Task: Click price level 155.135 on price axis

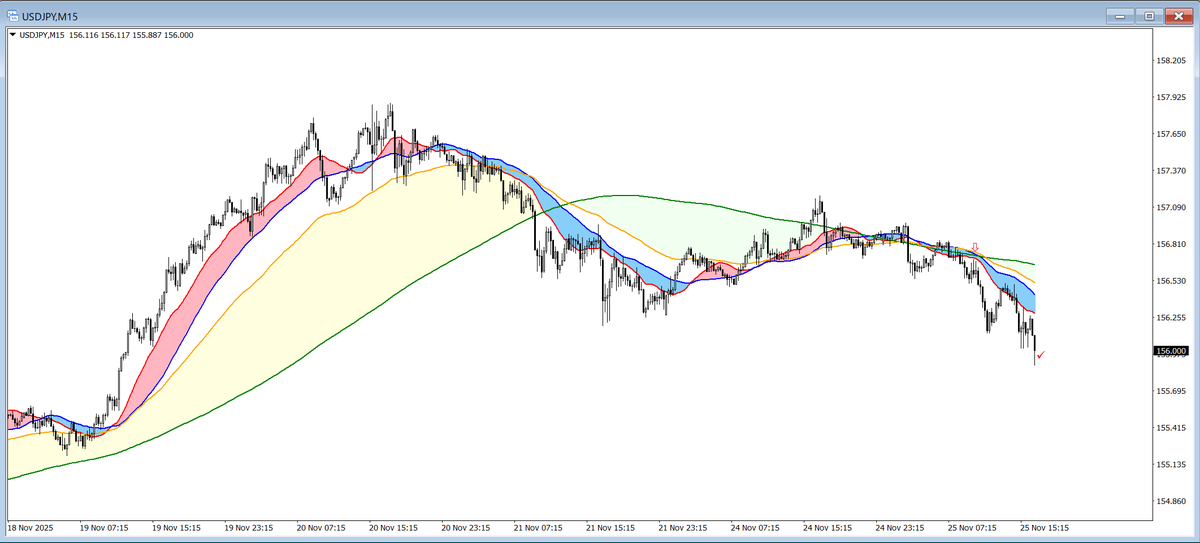Action: click(1170, 465)
